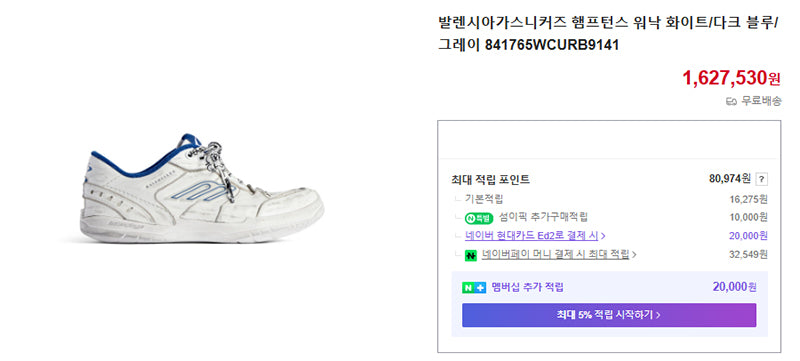Click the red price 1,627,530원
The image size is (800, 361).
[731, 78]
